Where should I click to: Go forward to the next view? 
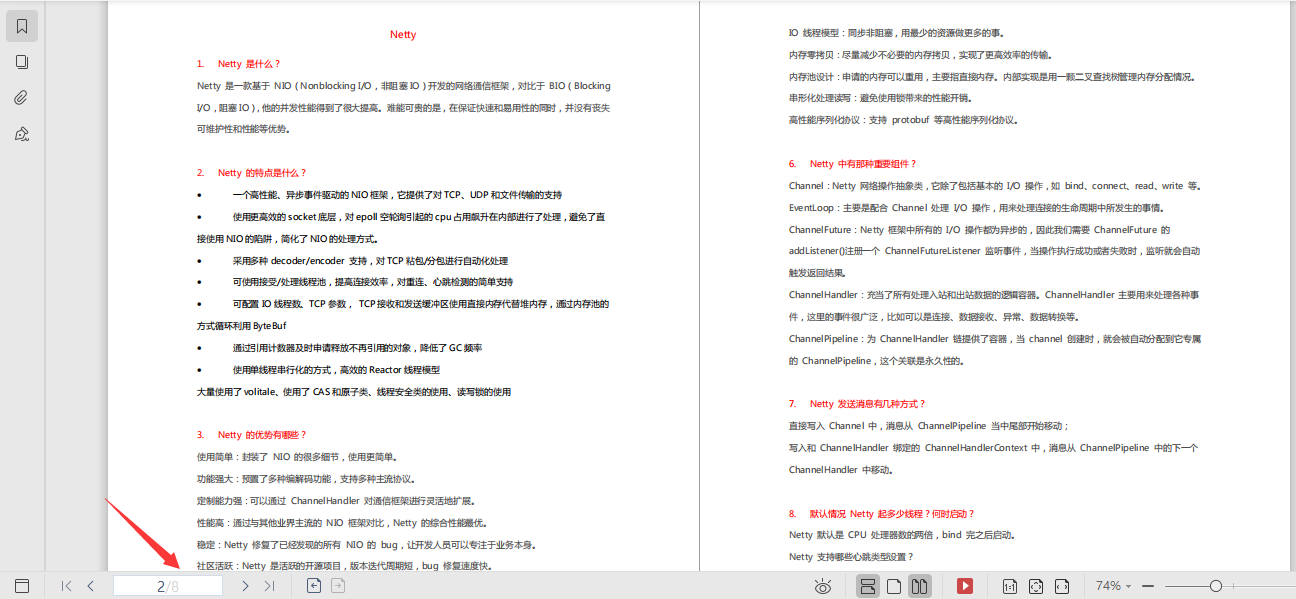[338, 586]
